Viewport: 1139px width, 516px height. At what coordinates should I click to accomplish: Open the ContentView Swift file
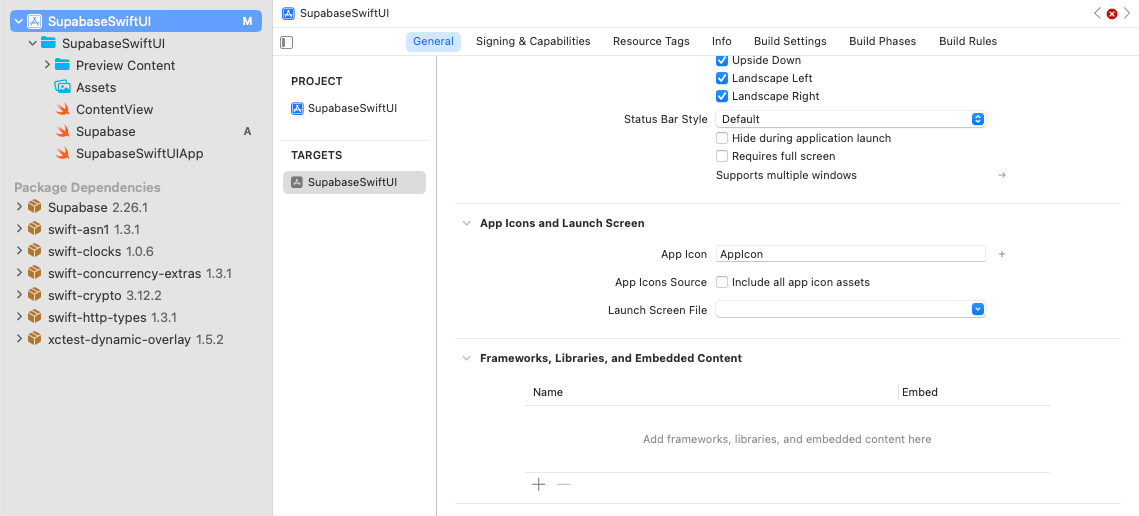114,109
